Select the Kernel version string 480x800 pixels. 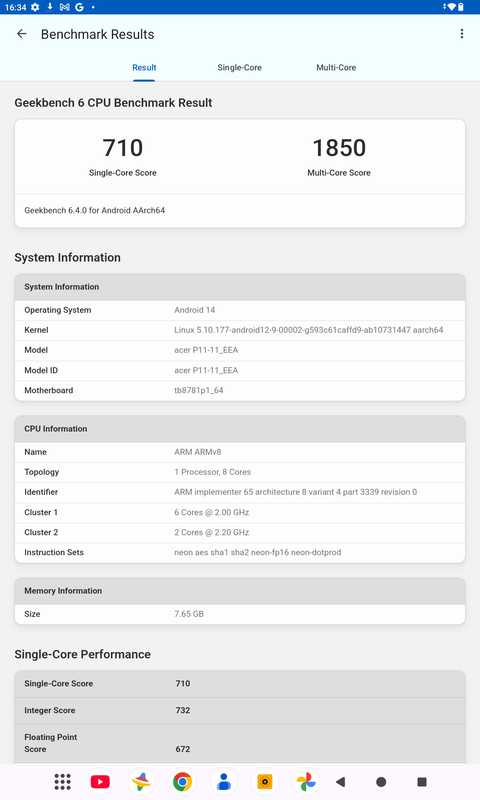pyautogui.click(x=309, y=330)
